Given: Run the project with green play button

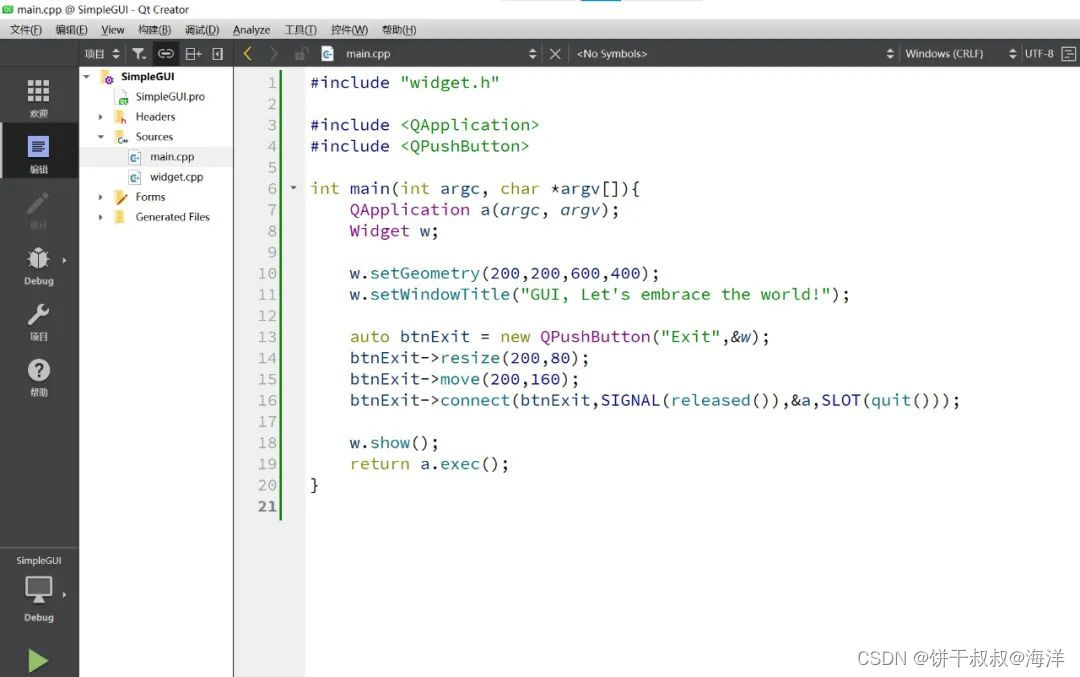Looking at the screenshot, I should click(38, 660).
